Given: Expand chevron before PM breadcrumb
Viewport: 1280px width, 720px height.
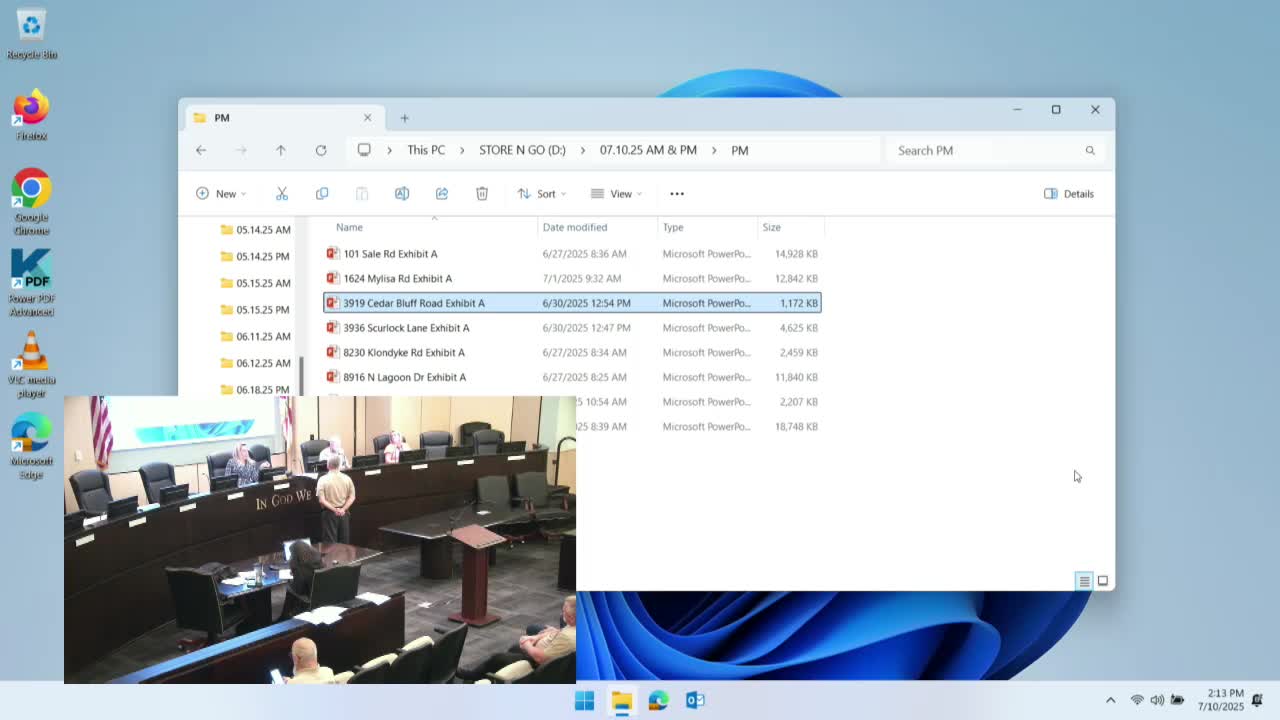Looking at the screenshot, I should 714,150.
